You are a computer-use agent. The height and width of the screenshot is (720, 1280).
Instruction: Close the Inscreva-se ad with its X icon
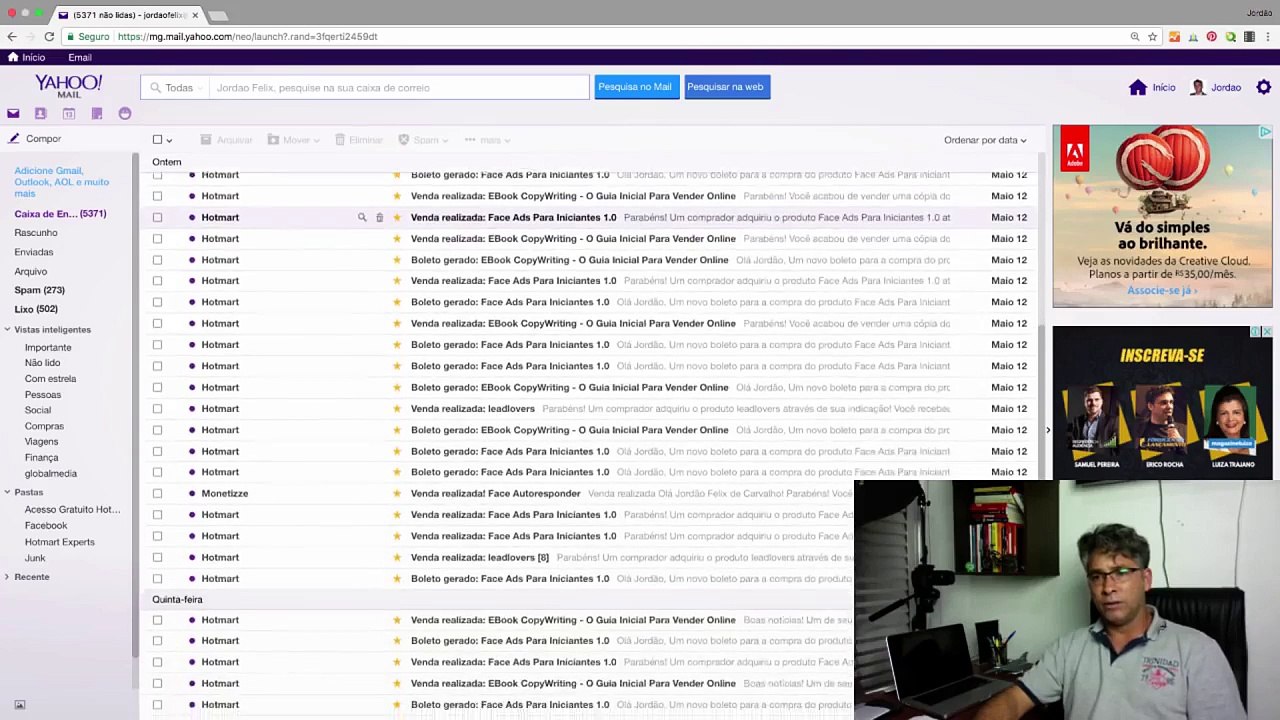(x=1267, y=332)
